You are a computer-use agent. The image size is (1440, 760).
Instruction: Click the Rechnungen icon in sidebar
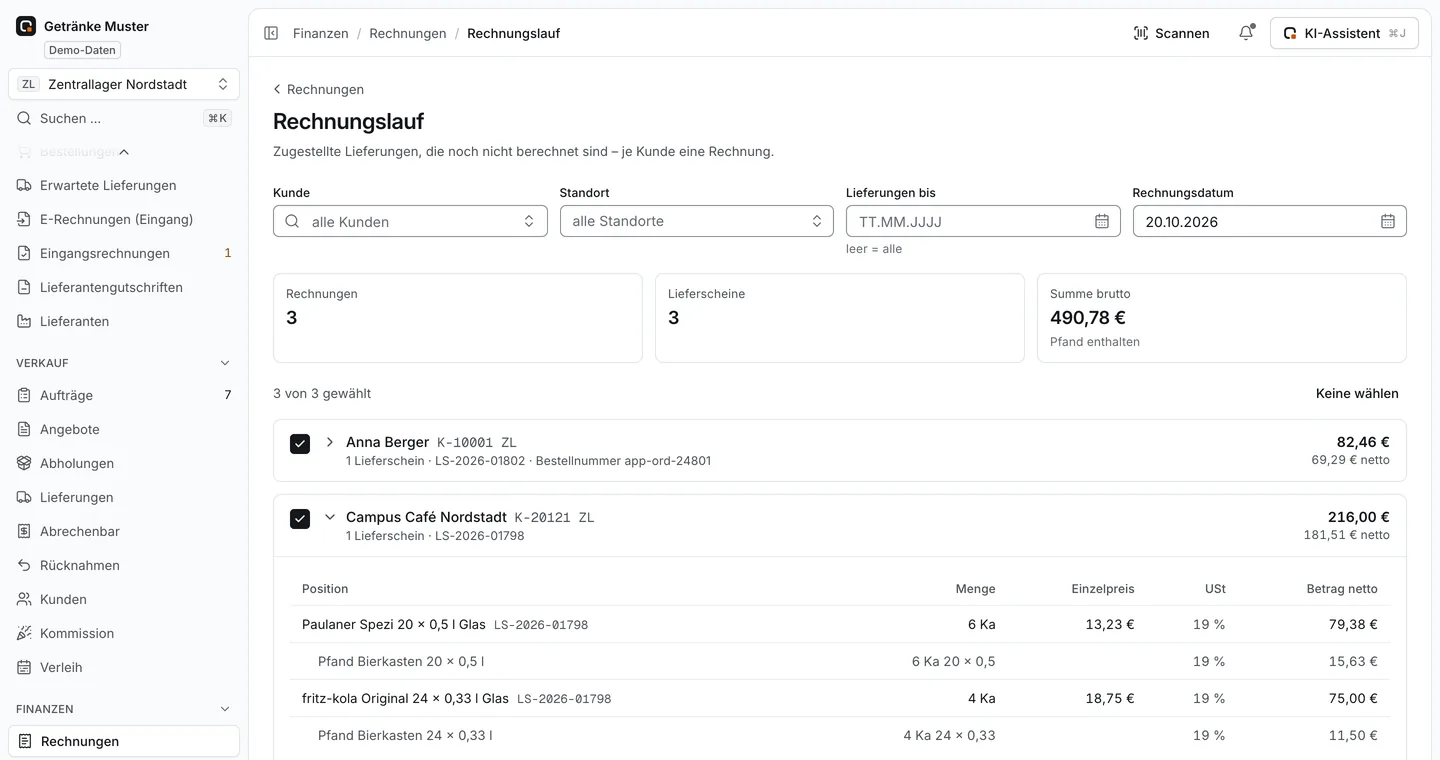(25, 741)
